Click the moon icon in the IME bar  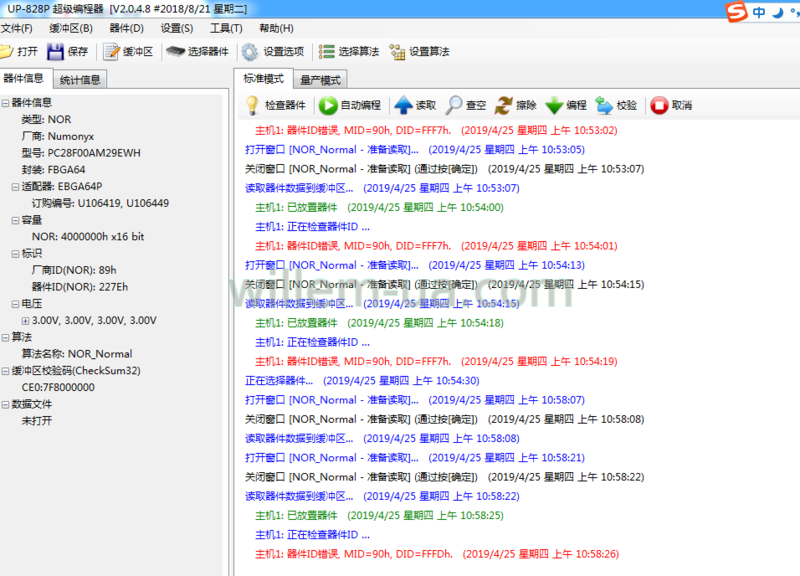(778, 12)
